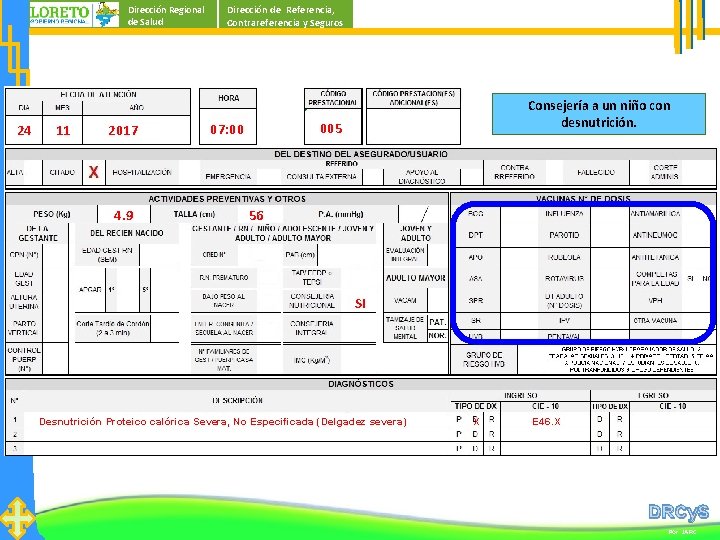Click the regional emblem beside the LORETO logo
The image size is (720, 540).
point(107,14)
